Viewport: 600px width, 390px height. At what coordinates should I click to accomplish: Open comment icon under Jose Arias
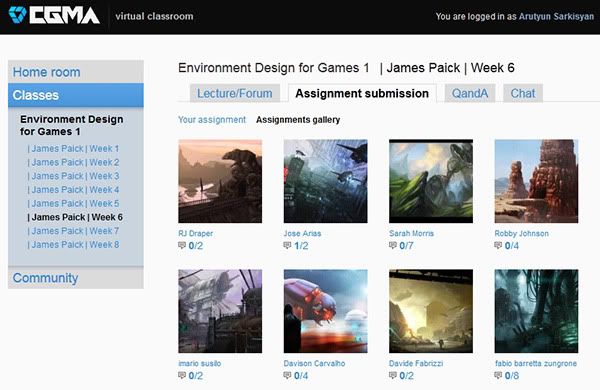pyautogui.click(x=287, y=245)
